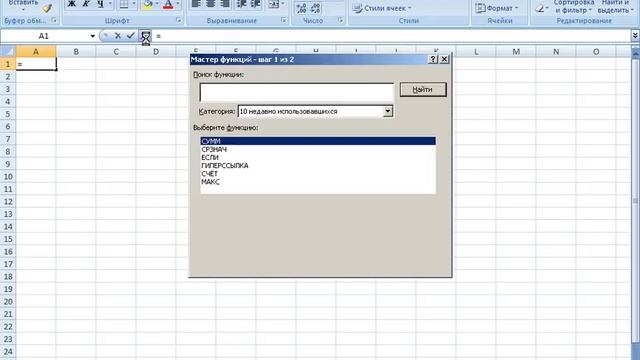Open borders dropdown arrow
Image resolution: width=640 pixels, height=360 pixels.
pos(133,4)
